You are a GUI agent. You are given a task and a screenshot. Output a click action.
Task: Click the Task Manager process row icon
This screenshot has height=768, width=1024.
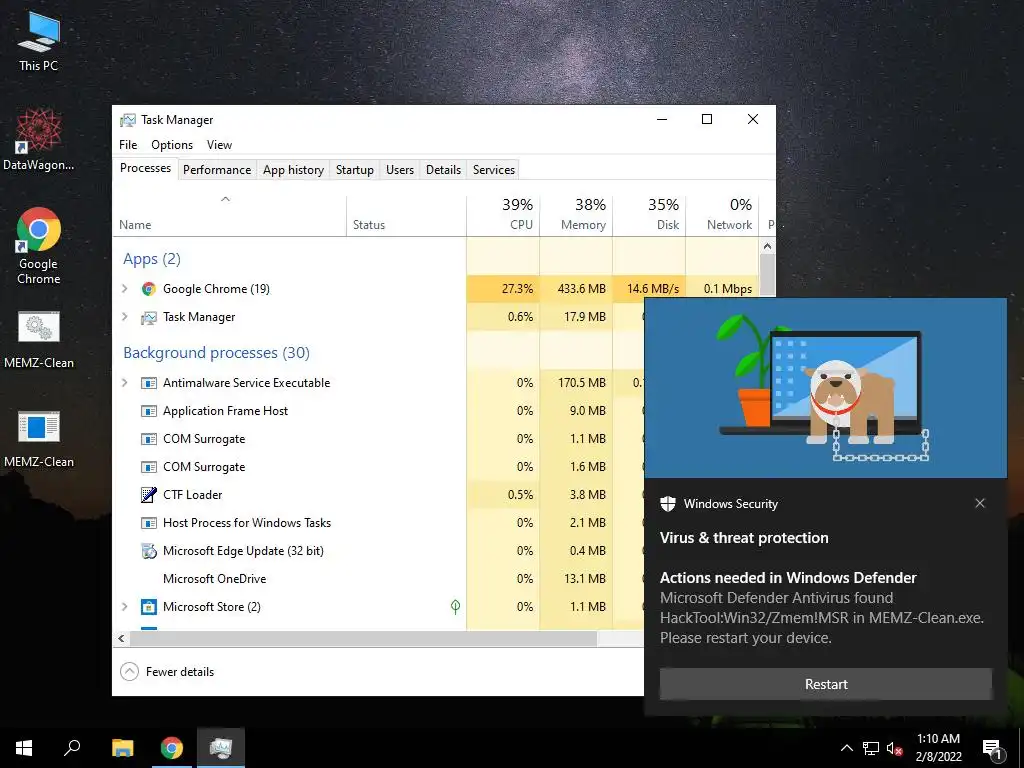(x=149, y=317)
